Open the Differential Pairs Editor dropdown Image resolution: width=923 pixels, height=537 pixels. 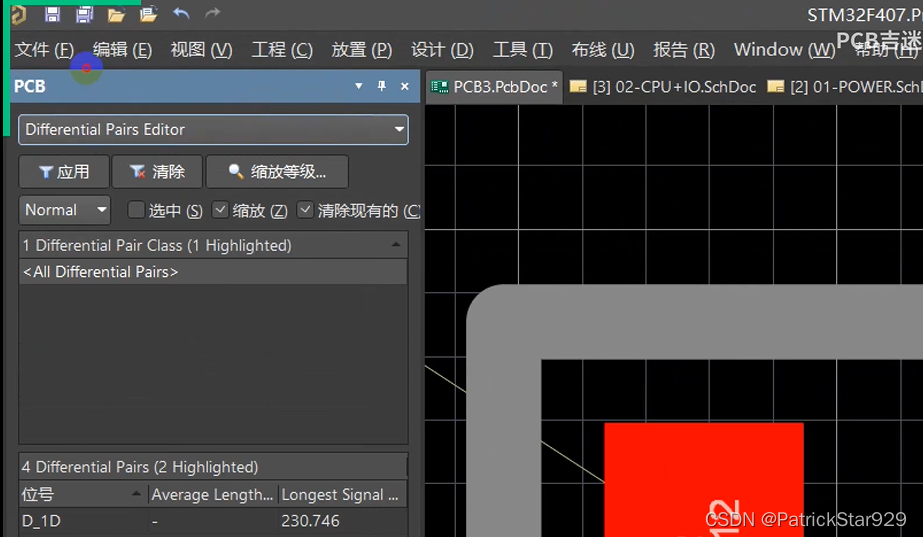(213, 129)
